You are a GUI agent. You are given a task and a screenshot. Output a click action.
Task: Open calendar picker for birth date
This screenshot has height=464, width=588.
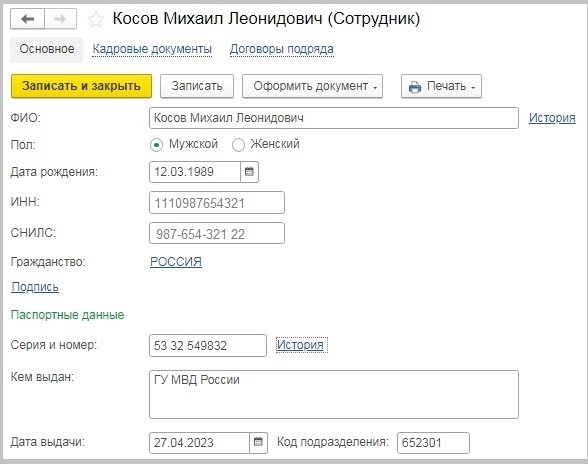point(249,172)
